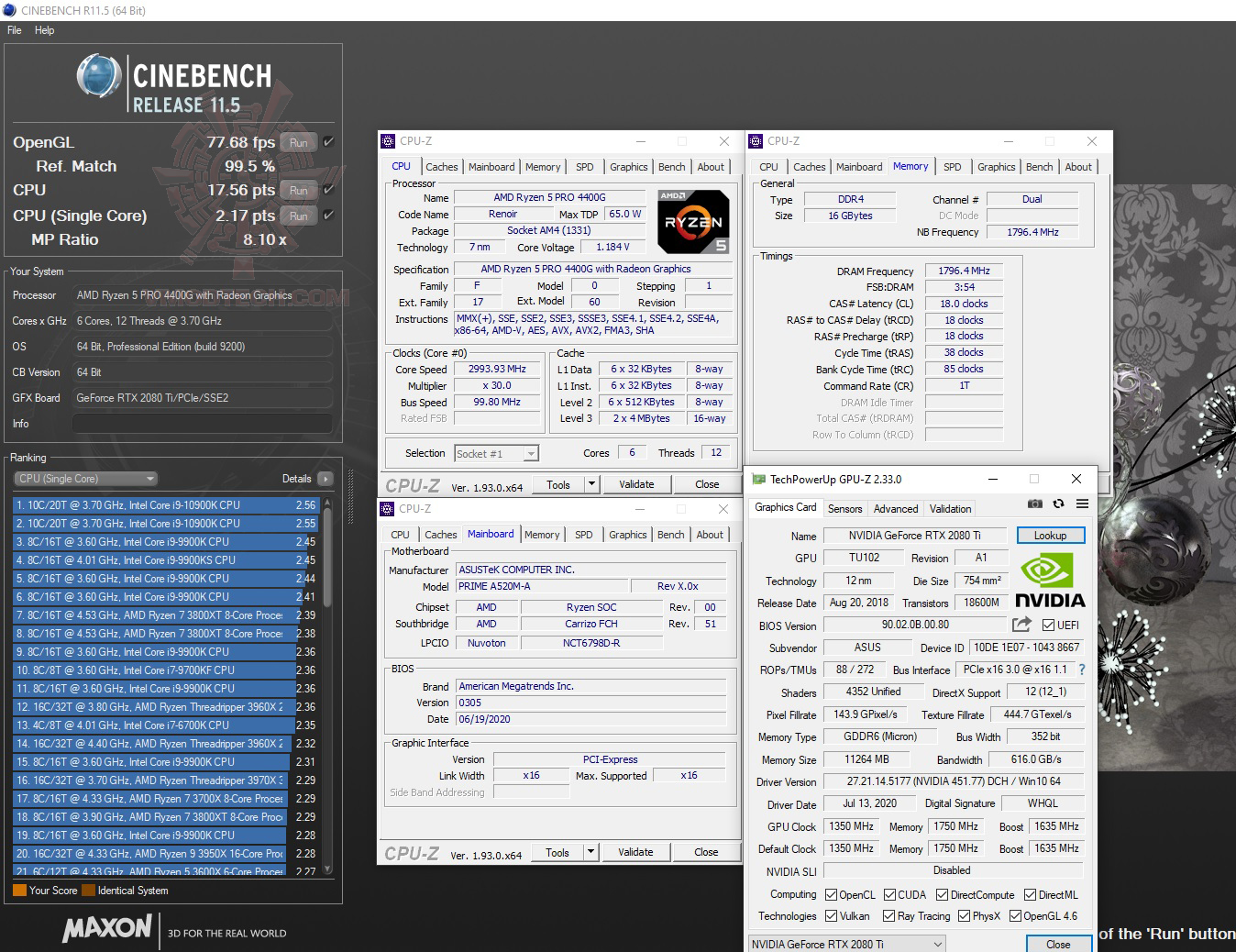Viewport: 1236px width, 952px height.
Task: Capture screenshot using GPU-Z camera icon
Action: click(x=1034, y=504)
